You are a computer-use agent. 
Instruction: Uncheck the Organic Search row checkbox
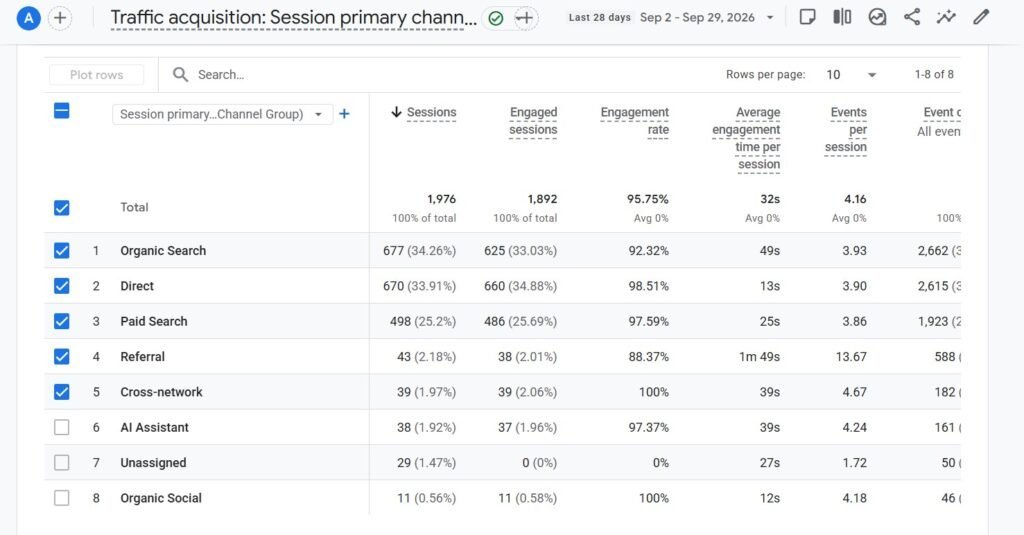point(61,251)
